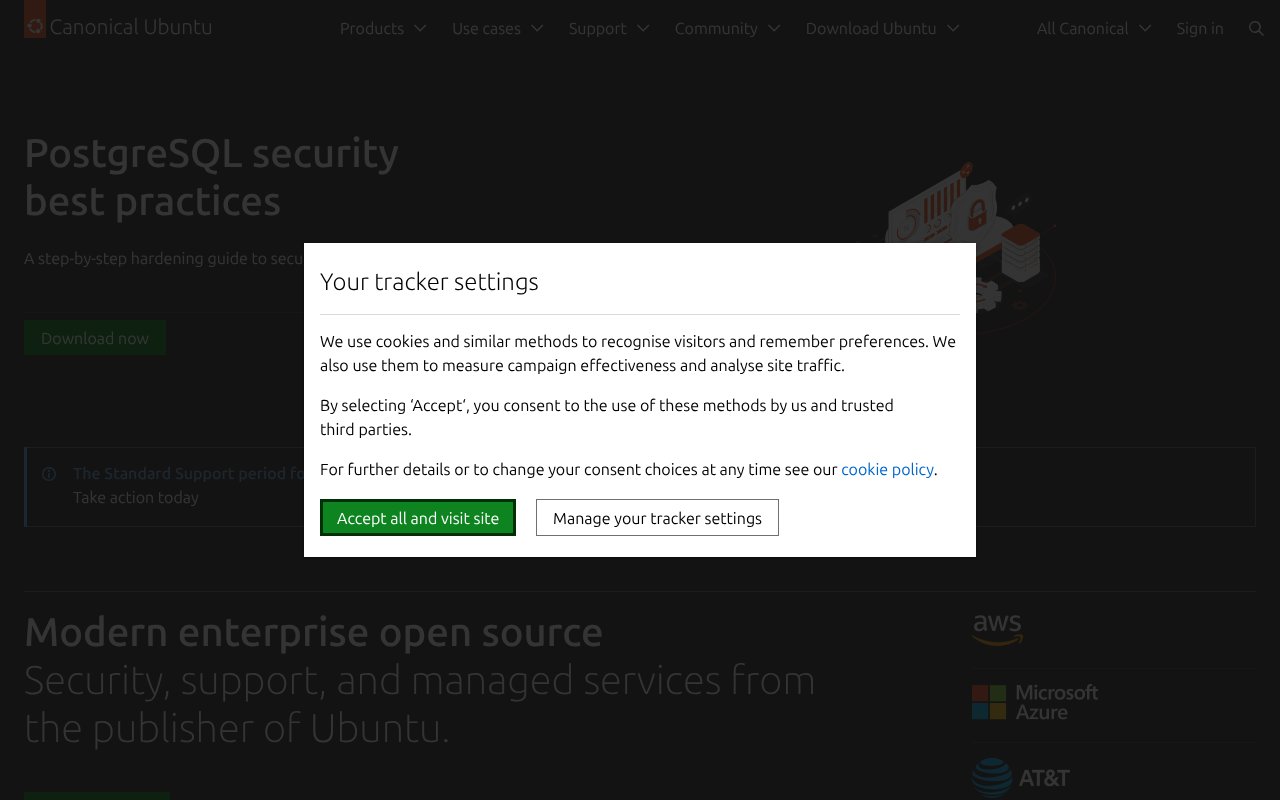1280x800 pixels.
Task: Click the Ubuntu logo icon
Action: (x=35, y=24)
